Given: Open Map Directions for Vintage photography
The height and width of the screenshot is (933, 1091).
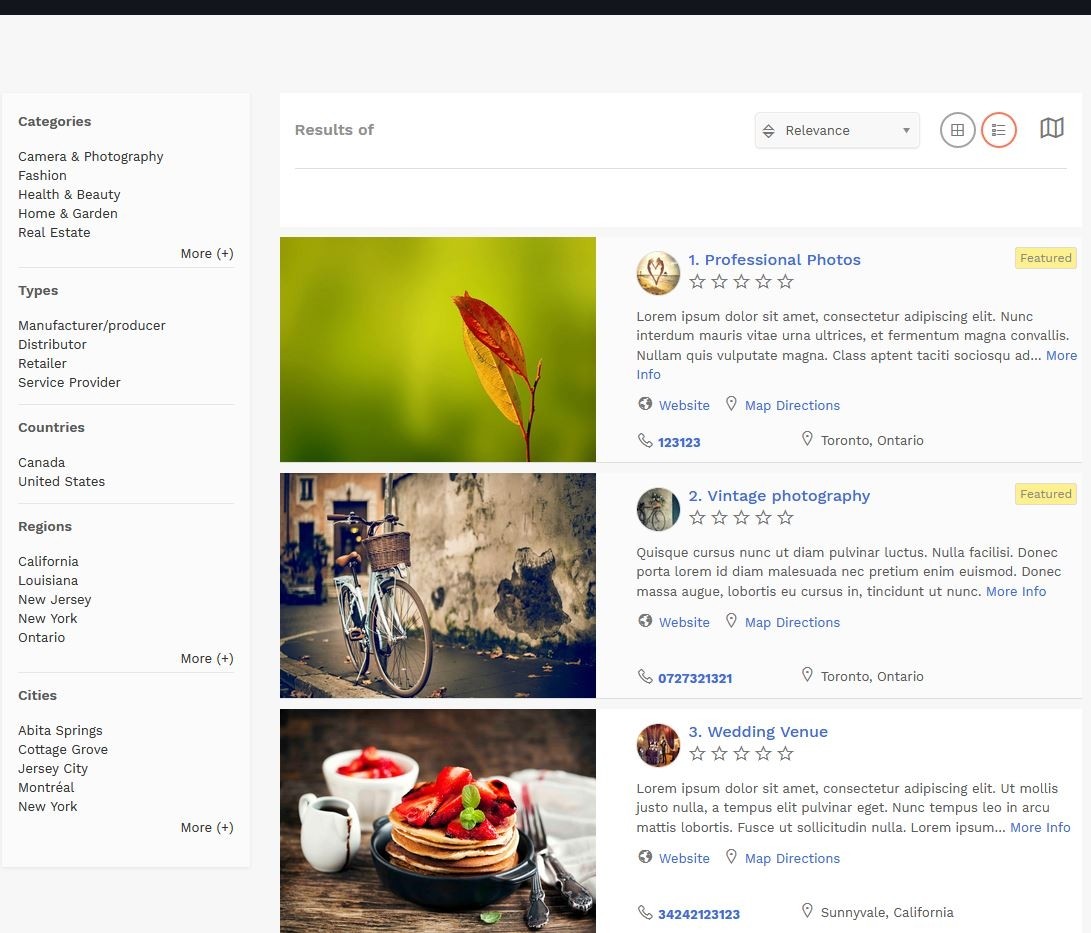Looking at the screenshot, I should point(792,622).
